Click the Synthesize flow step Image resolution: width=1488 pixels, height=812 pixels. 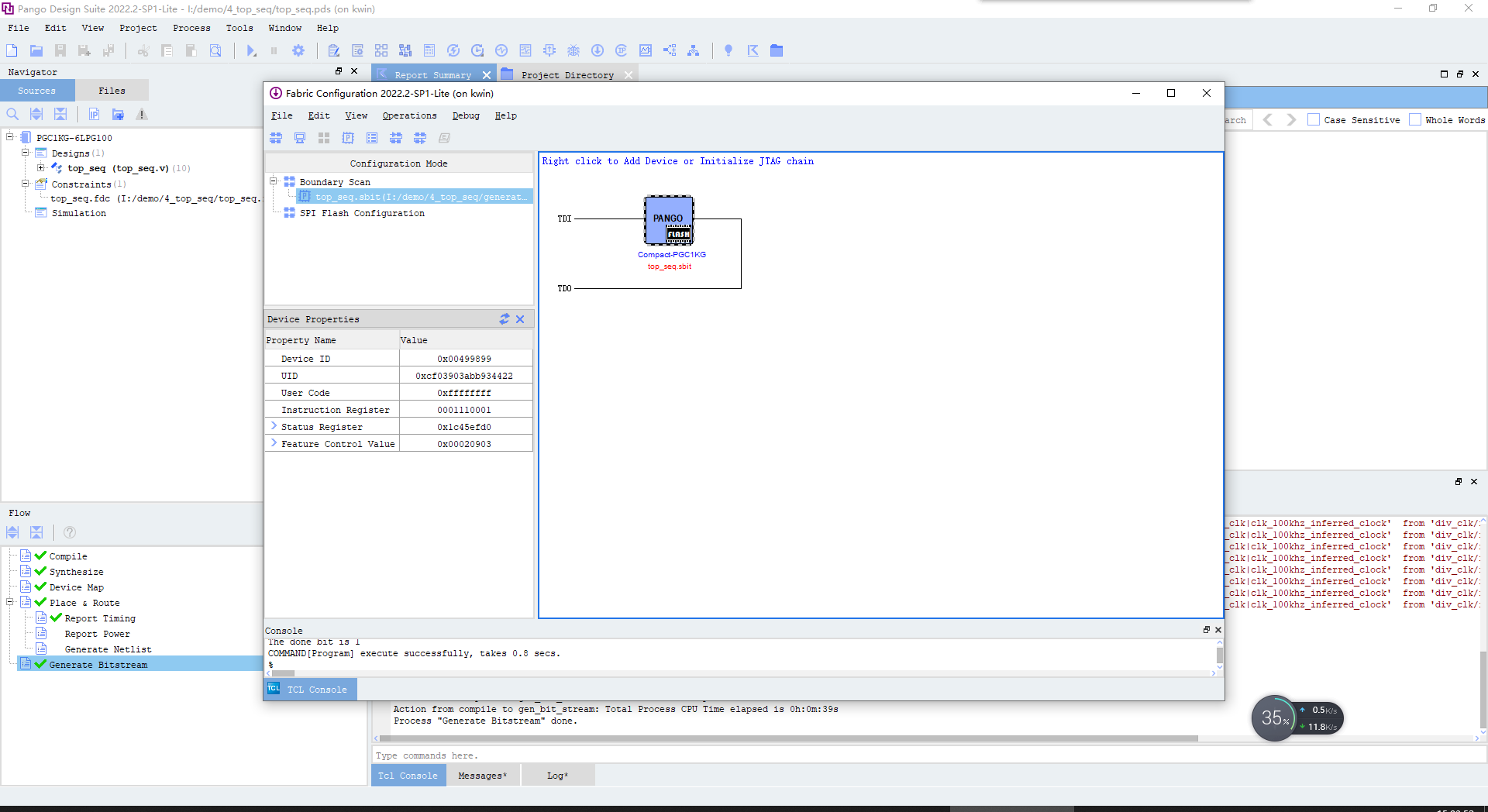click(76, 572)
